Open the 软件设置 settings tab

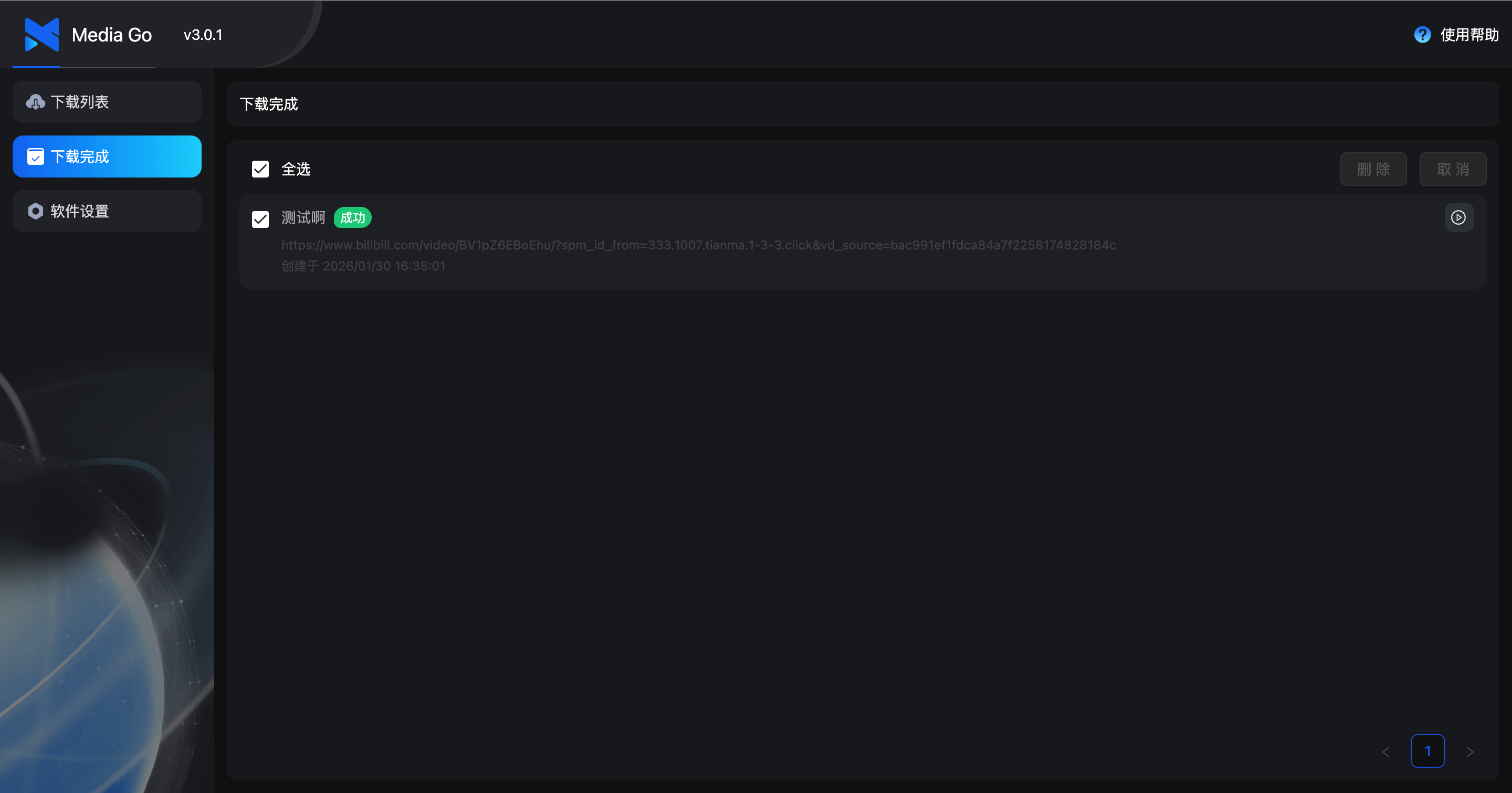coord(107,211)
